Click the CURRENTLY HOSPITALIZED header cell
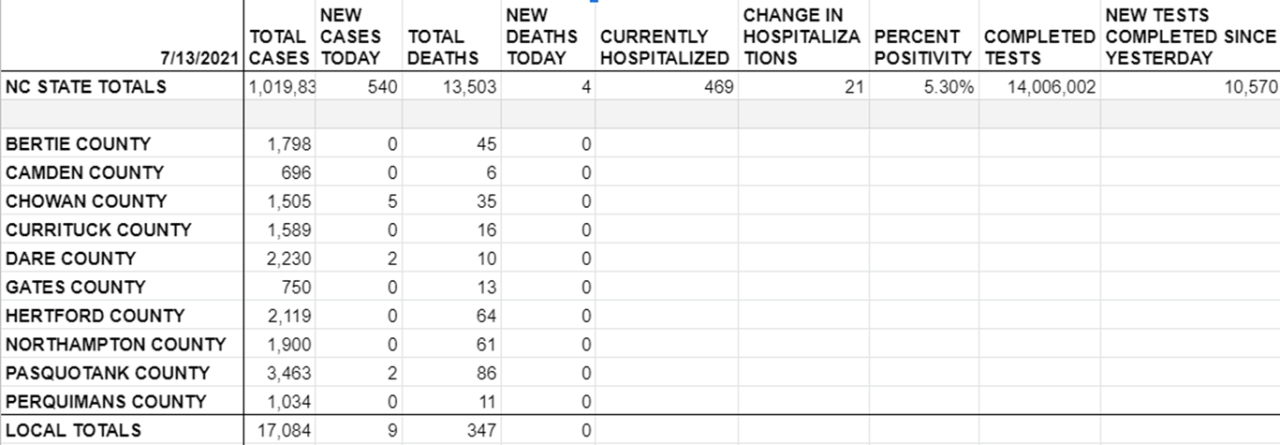 665,48
